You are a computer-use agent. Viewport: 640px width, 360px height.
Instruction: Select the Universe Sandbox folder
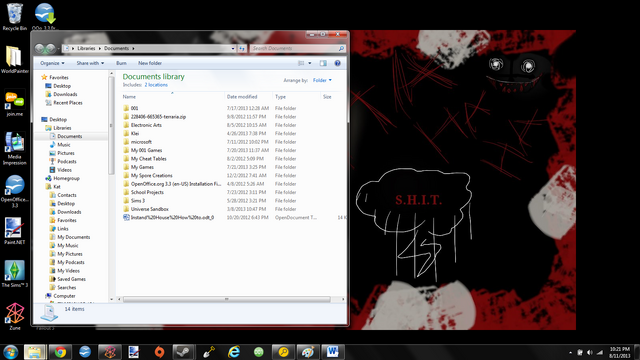pos(149,209)
